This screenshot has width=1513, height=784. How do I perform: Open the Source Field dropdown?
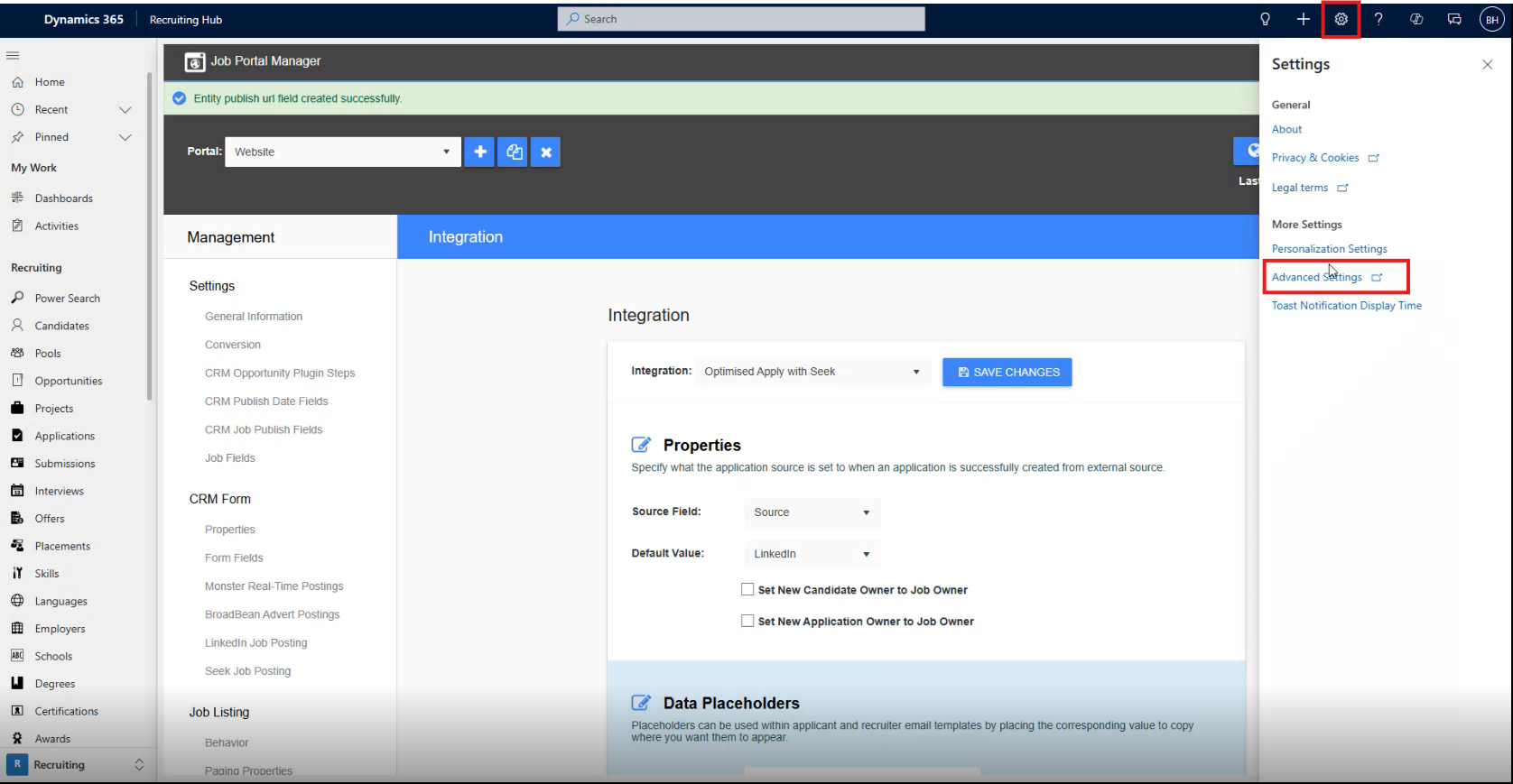click(812, 512)
